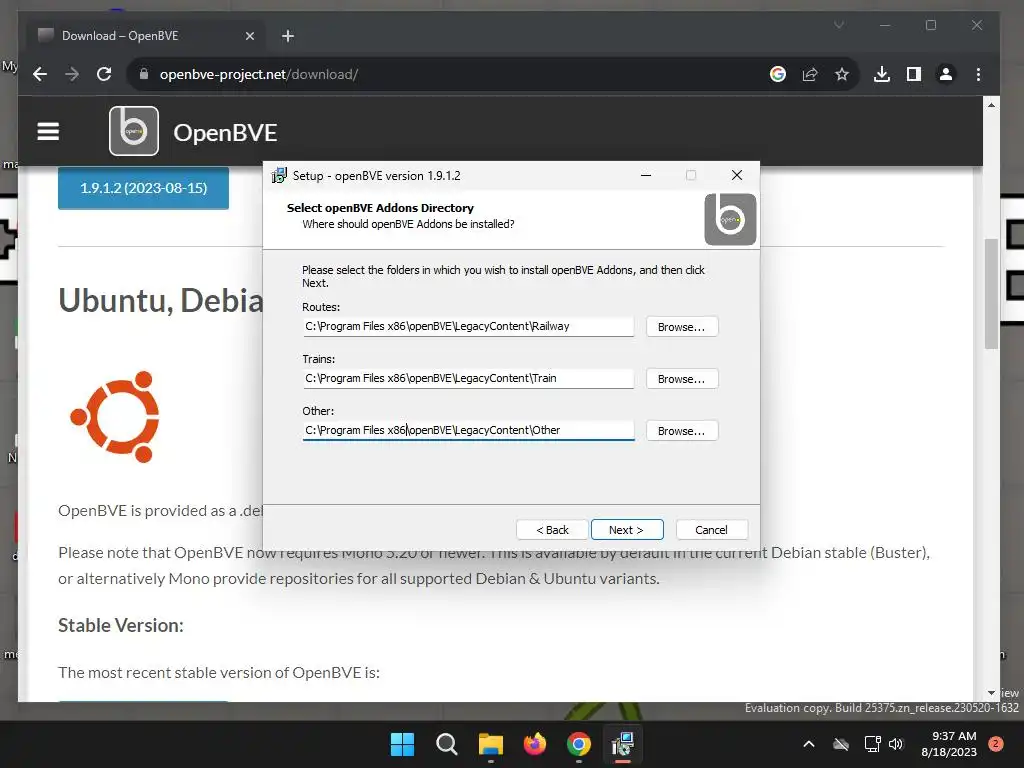Minimize the openBVE setup dialog
Image resolution: width=1024 pixels, height=768 pixels.
[646, 175]
